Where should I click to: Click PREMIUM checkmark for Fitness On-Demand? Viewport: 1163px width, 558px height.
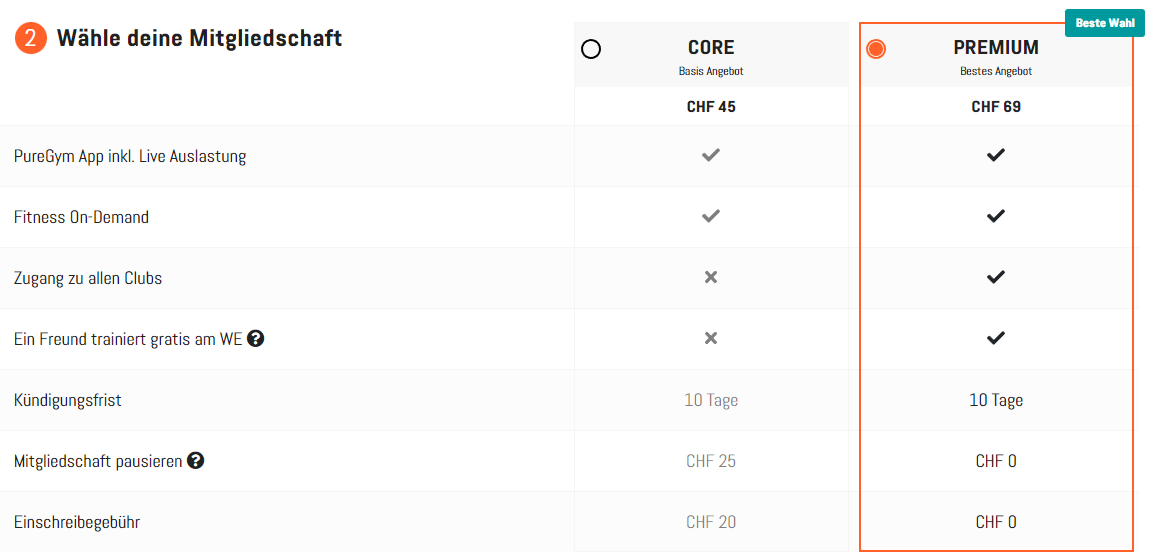pos(995,217)
